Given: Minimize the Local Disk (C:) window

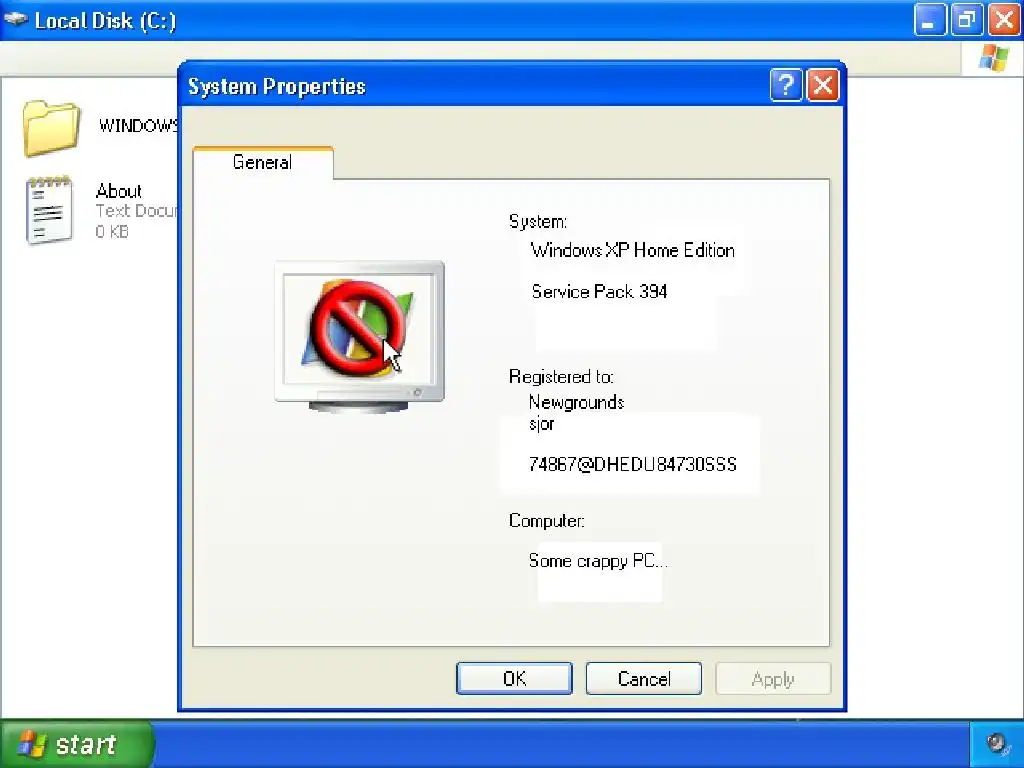Looking at the screenshot, I should click(929, 20).
